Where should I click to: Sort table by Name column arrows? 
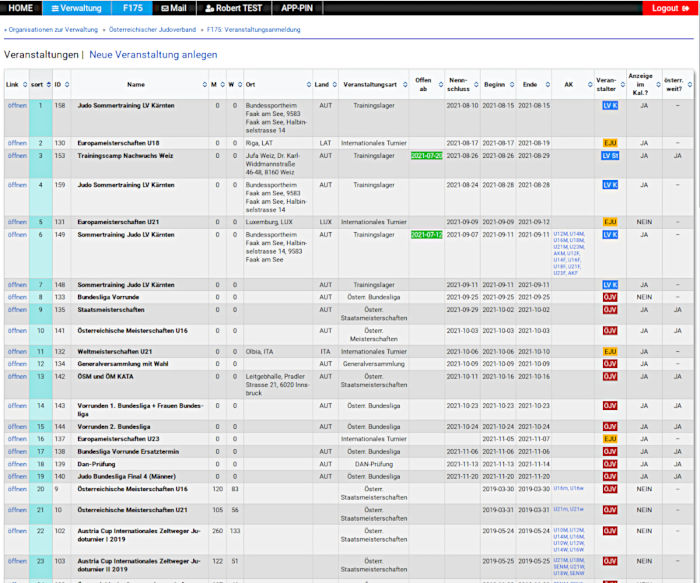204,84
